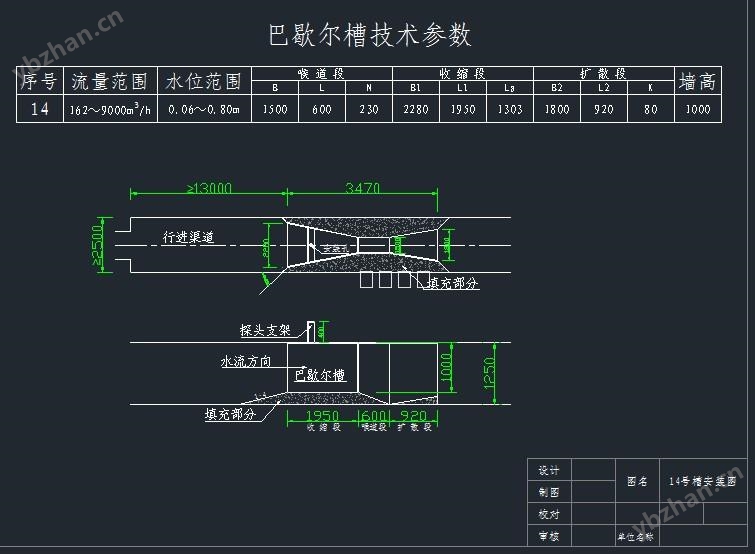Select the 14号槽安装图 drawing name
755x554 pixels.
pyautogui.click(x=701, y=481)
